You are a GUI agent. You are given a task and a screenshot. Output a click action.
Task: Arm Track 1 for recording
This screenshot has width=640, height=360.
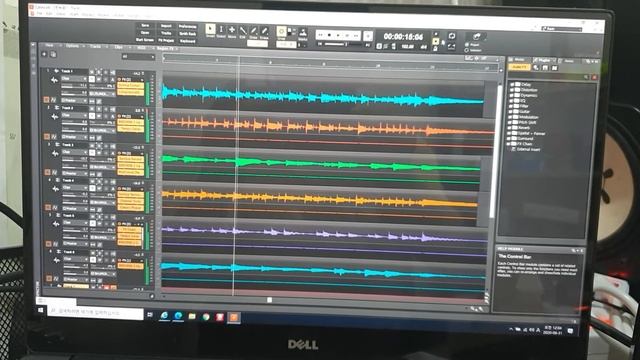click(106, 73)
